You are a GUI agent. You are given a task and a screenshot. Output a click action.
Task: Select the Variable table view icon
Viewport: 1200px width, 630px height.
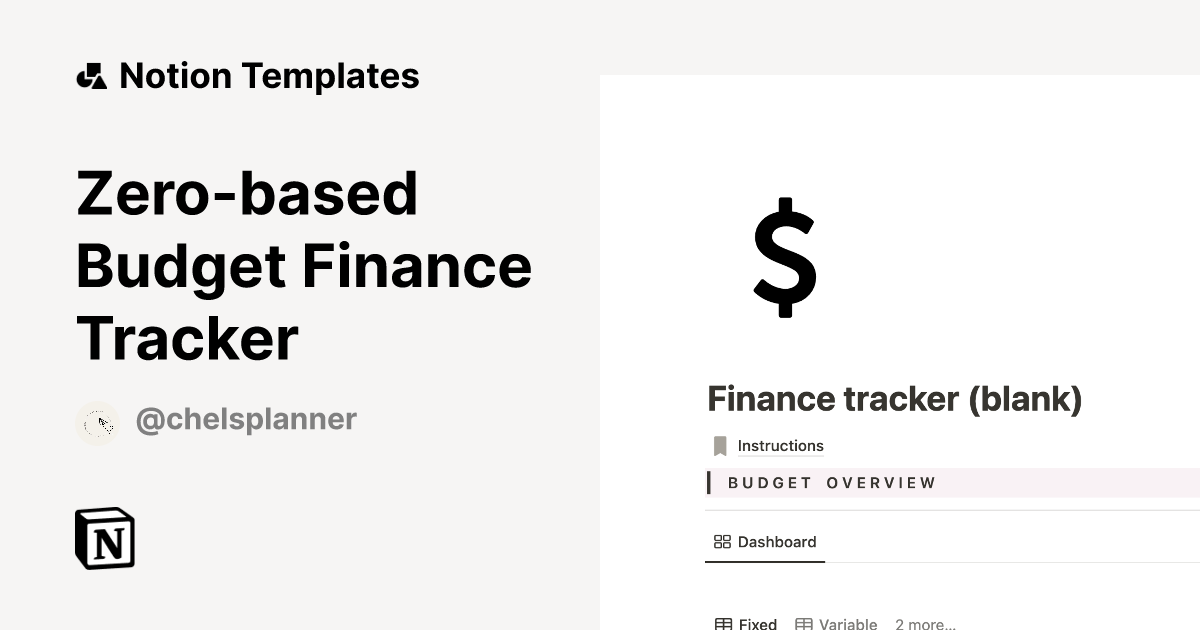click(805, 622)
